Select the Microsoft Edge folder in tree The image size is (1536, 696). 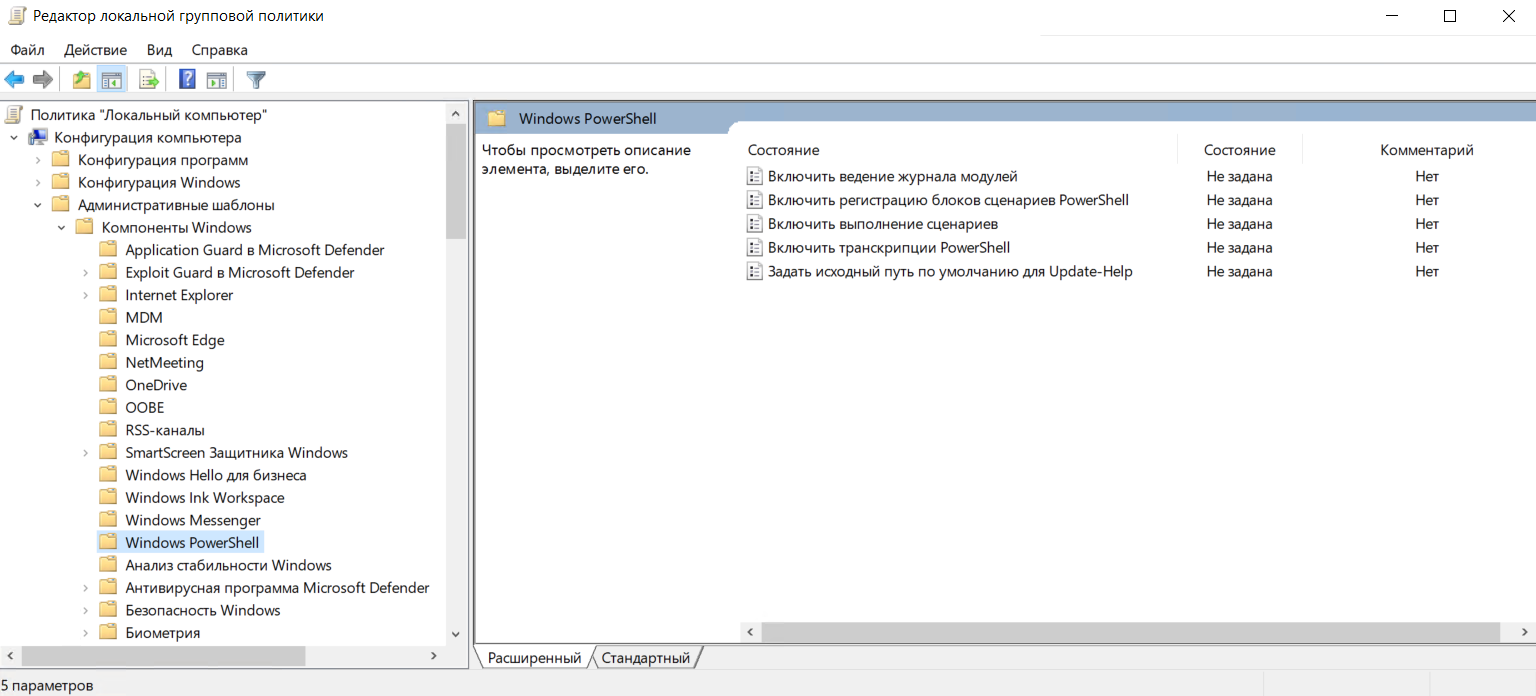click(x=174, y=340)
